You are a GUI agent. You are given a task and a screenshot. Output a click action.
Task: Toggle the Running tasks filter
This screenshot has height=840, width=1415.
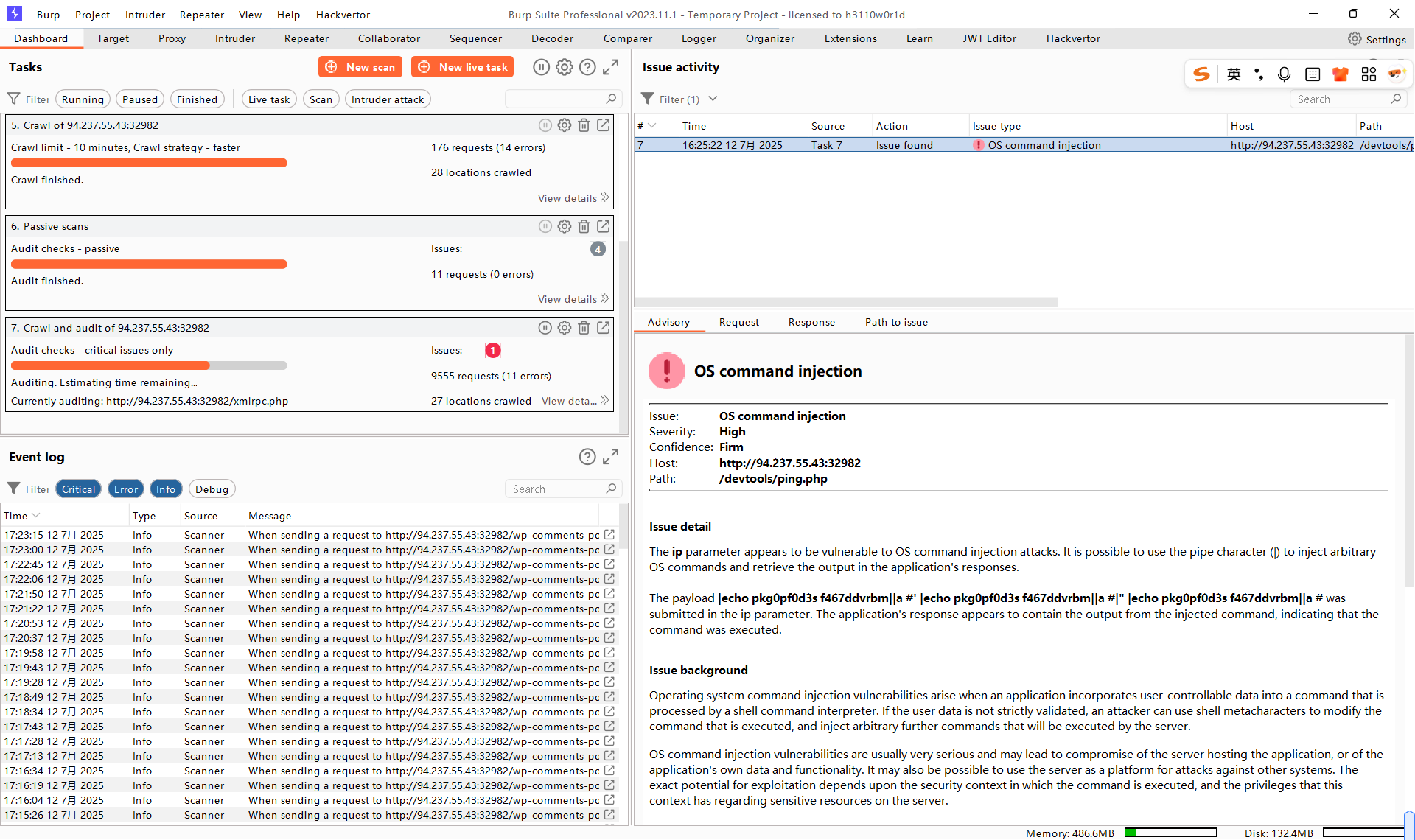tap(83, 99)
